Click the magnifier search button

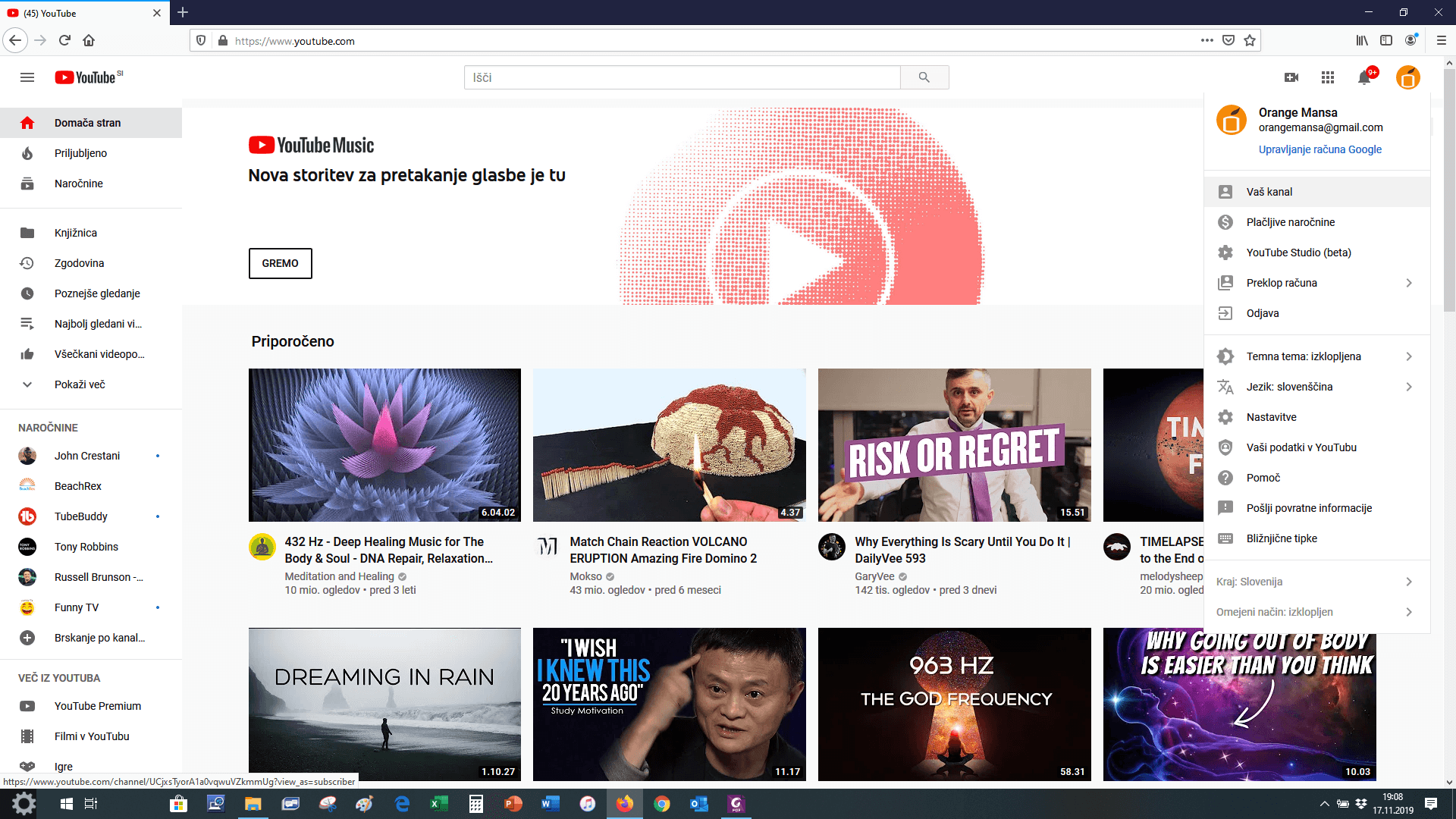tap(924, 77)
